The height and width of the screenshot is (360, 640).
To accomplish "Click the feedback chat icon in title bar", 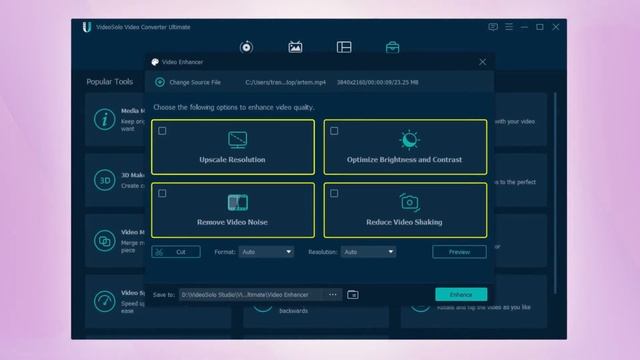I will (493, 27).
